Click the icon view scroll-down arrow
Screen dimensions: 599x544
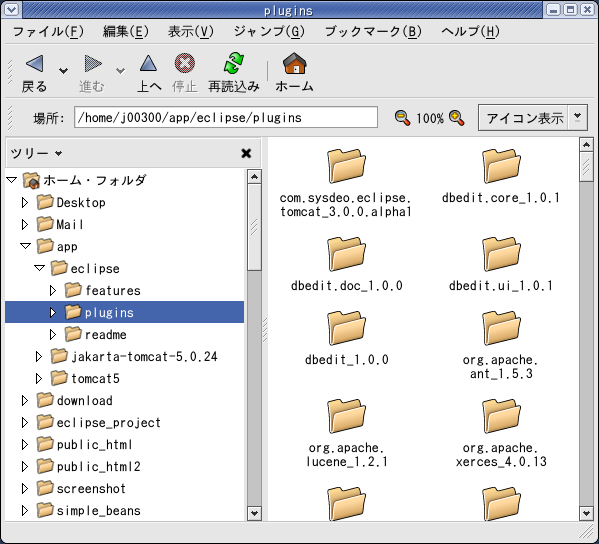tap(586, 513)
